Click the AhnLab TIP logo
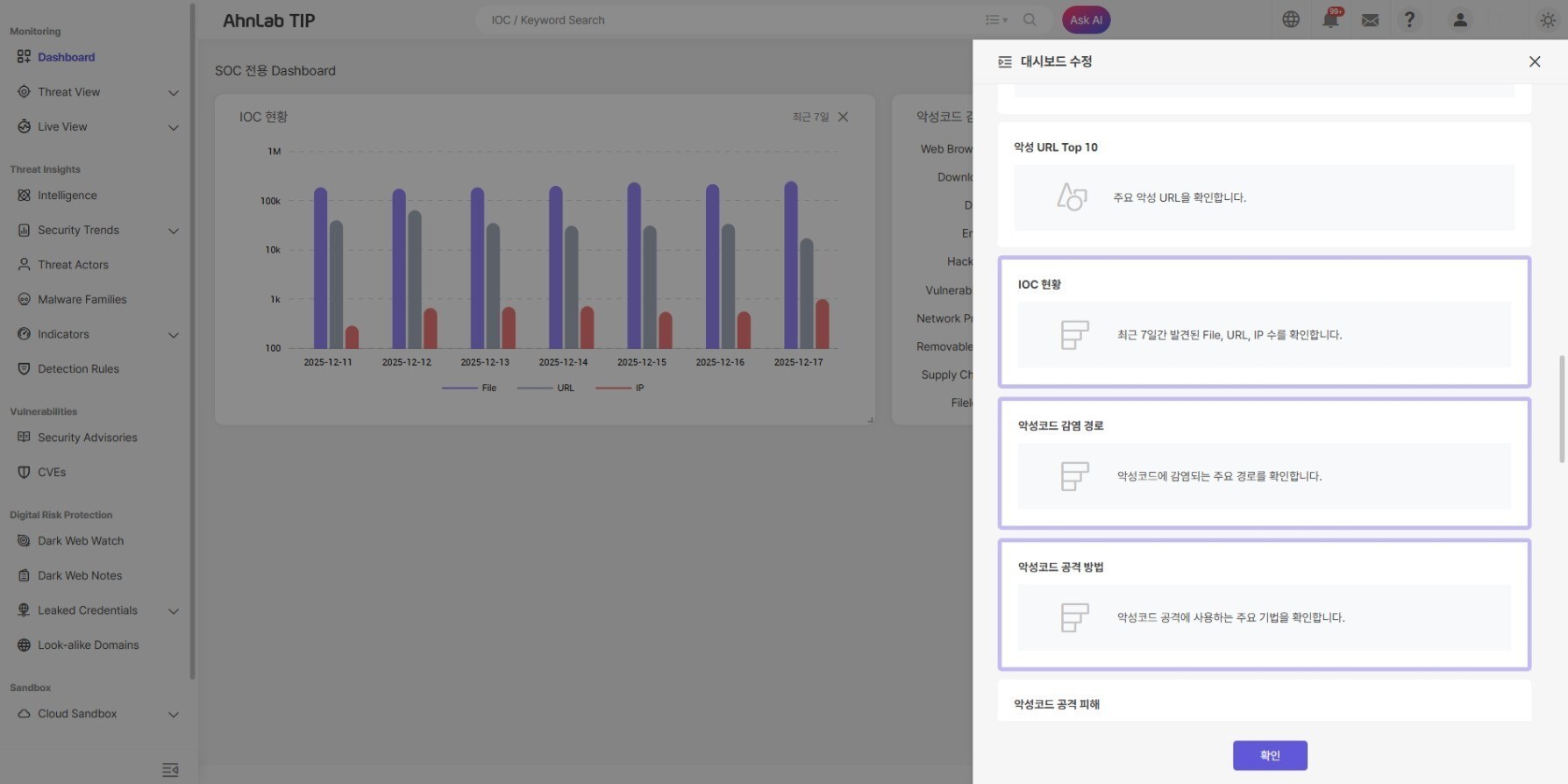Image resolution: width=1568 pixels, height=784 pixels. click(x=268, y=20)
